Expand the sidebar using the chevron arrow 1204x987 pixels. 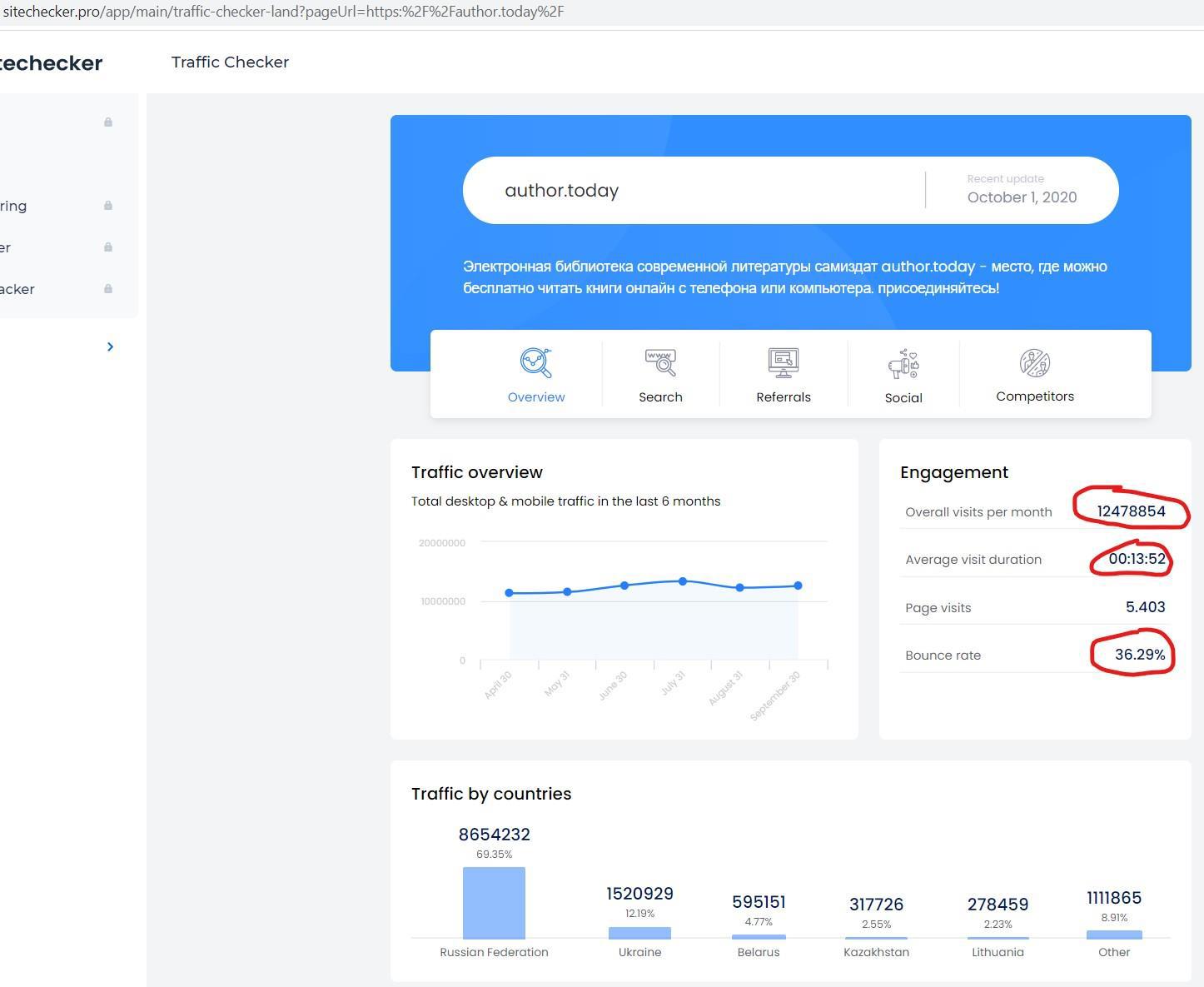coord(110,346)
